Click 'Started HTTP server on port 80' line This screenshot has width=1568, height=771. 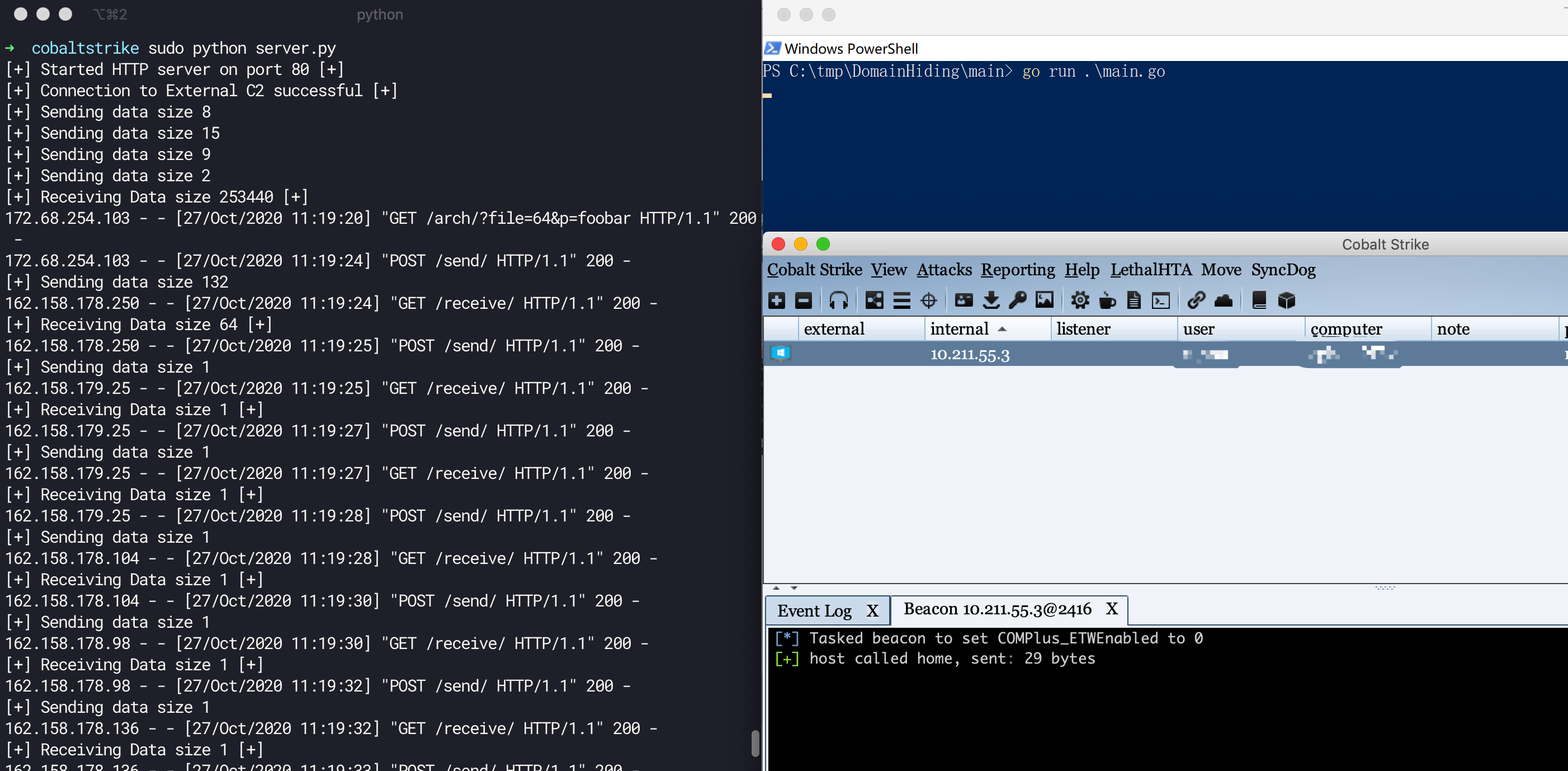pos(174,69)
